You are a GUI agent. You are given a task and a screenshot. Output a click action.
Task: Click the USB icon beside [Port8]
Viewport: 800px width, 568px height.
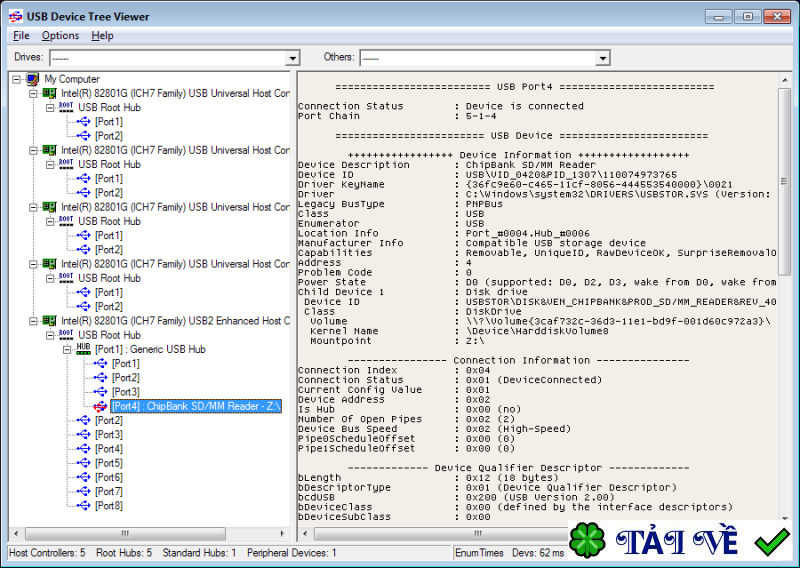click(83, 506)
